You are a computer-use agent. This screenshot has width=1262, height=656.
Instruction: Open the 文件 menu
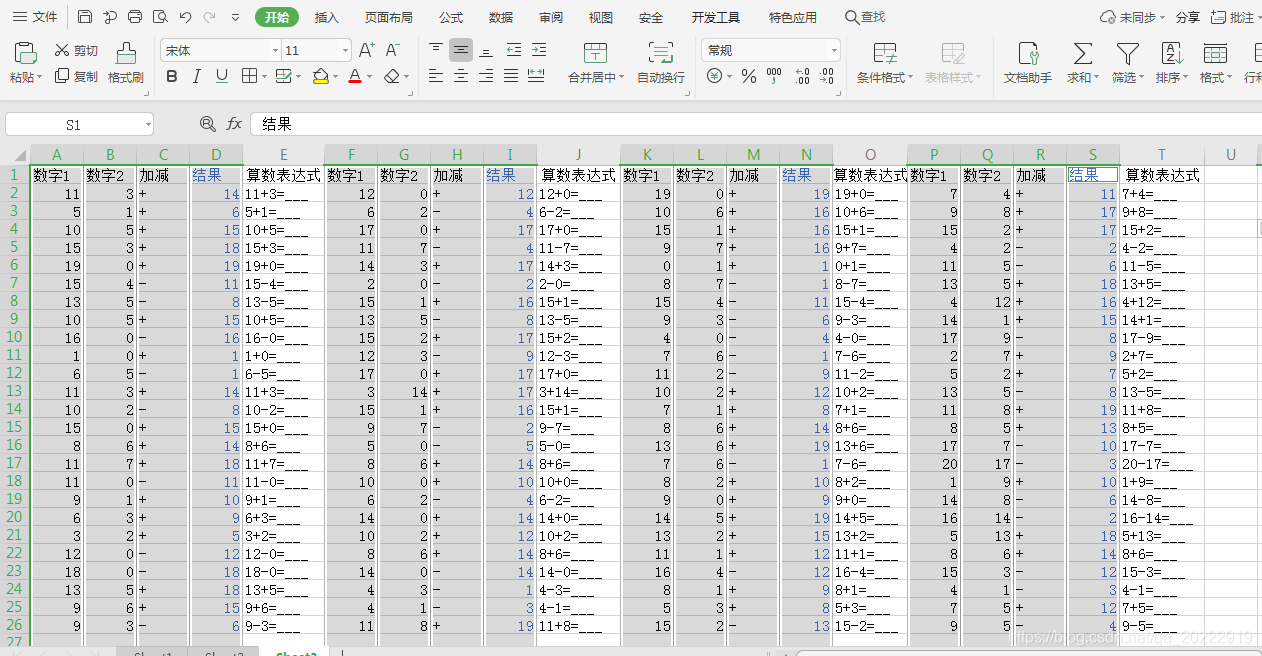35,17
